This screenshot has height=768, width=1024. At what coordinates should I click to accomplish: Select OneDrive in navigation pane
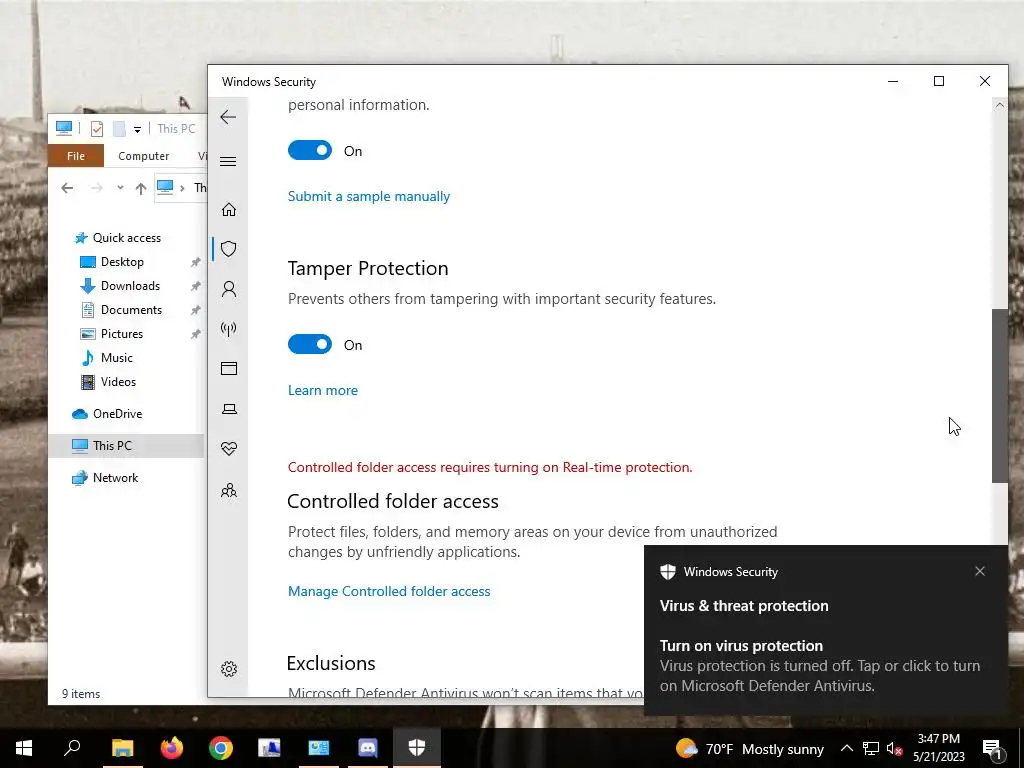(117, 413)
